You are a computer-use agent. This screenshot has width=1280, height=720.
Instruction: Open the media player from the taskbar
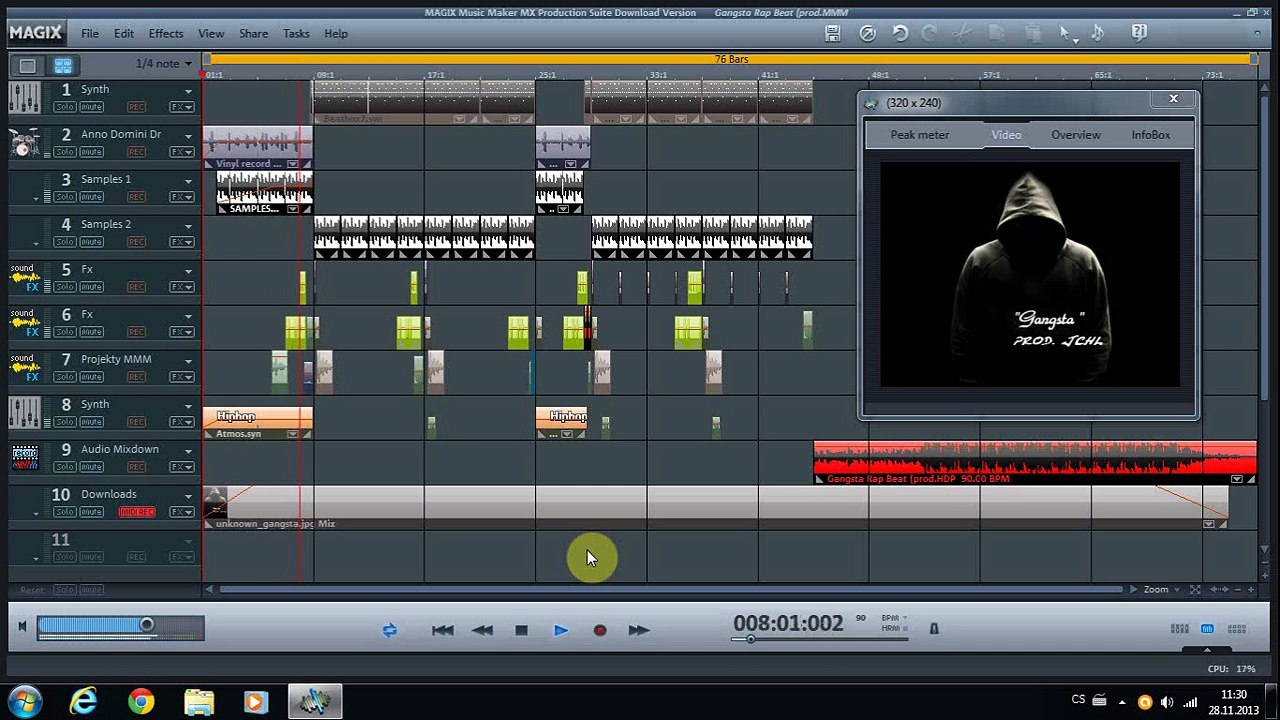256,702
